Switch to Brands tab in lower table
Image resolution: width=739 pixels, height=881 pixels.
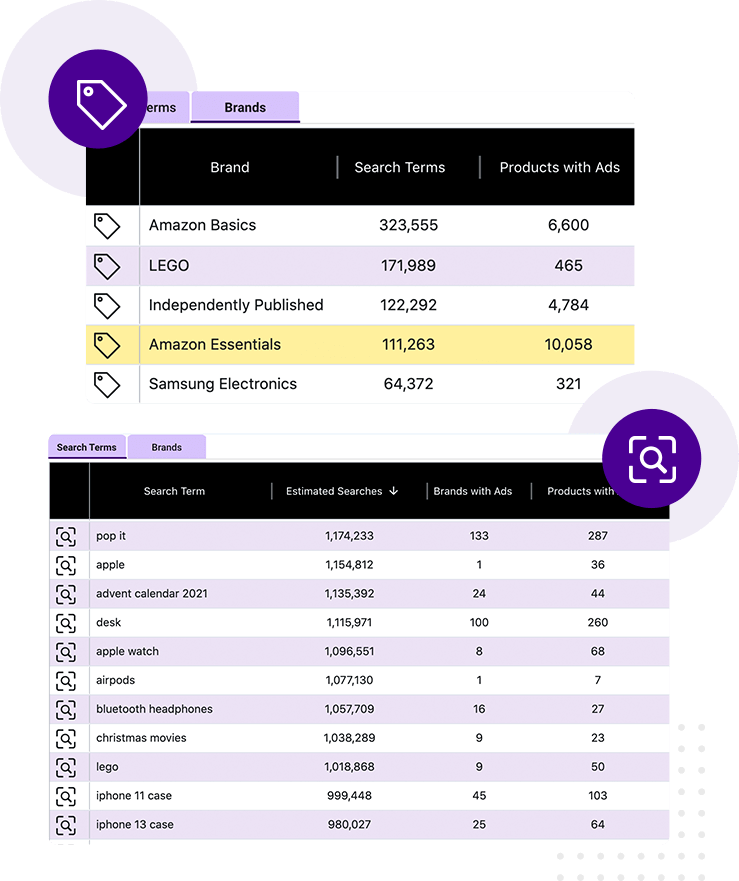pyautogui.click(x=166, y=447)
